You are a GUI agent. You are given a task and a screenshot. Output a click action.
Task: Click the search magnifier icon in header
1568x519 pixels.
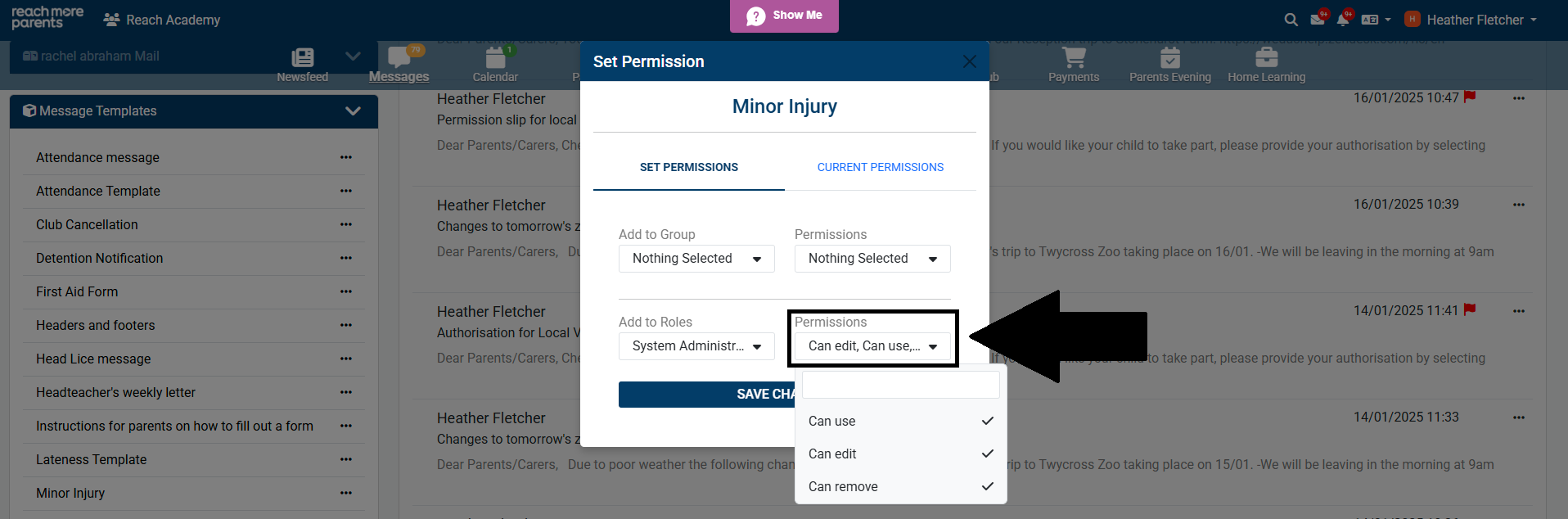[1291, 20]
